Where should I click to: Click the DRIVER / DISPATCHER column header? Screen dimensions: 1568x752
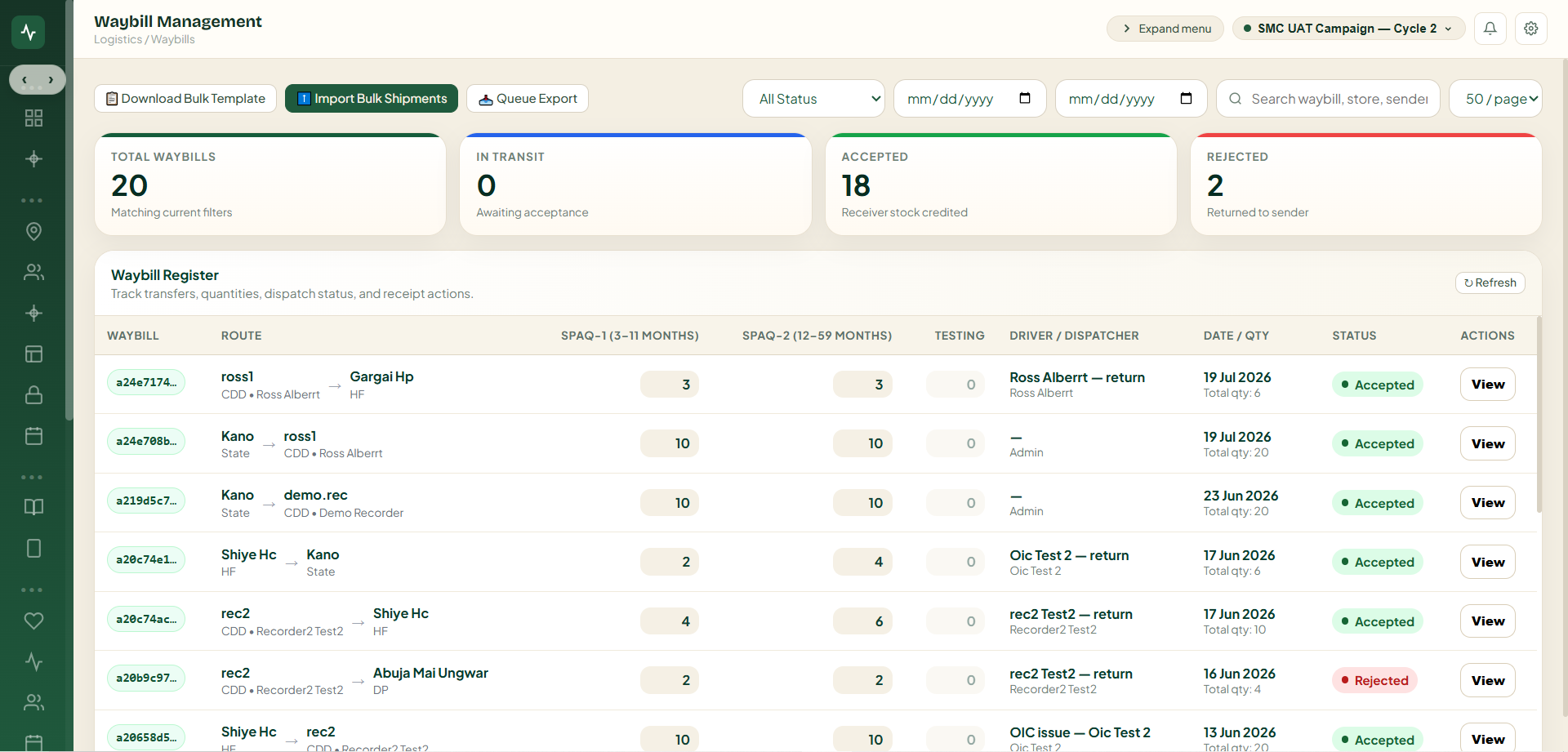click(x=1074, y=336)
